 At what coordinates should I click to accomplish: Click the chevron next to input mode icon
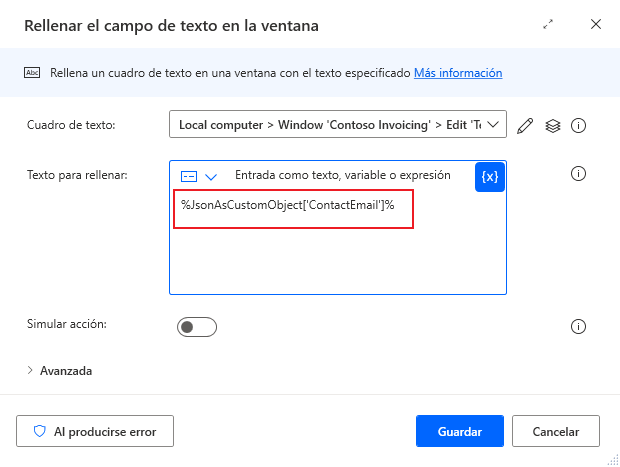coord(211,177)
